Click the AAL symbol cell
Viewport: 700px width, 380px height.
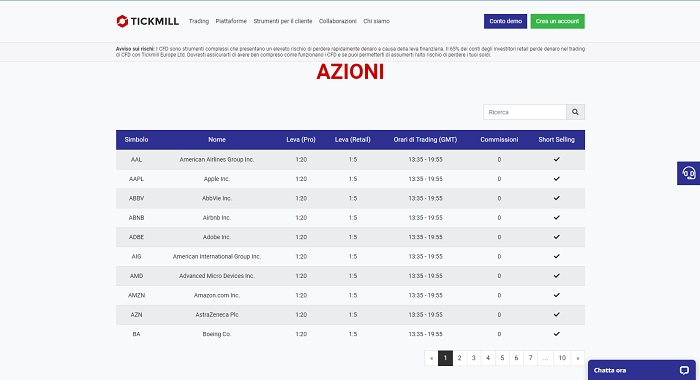(136, 159)
